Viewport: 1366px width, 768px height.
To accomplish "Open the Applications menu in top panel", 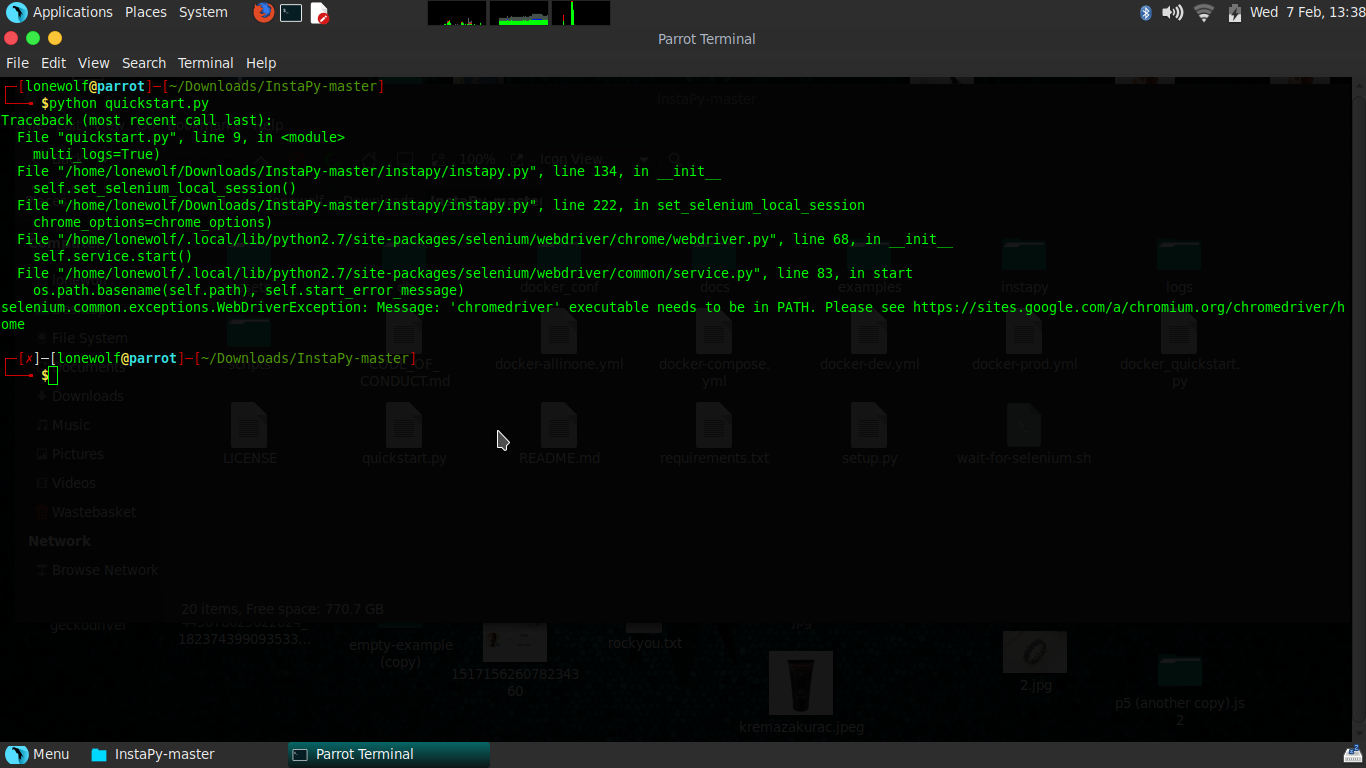I will point(73,12).
